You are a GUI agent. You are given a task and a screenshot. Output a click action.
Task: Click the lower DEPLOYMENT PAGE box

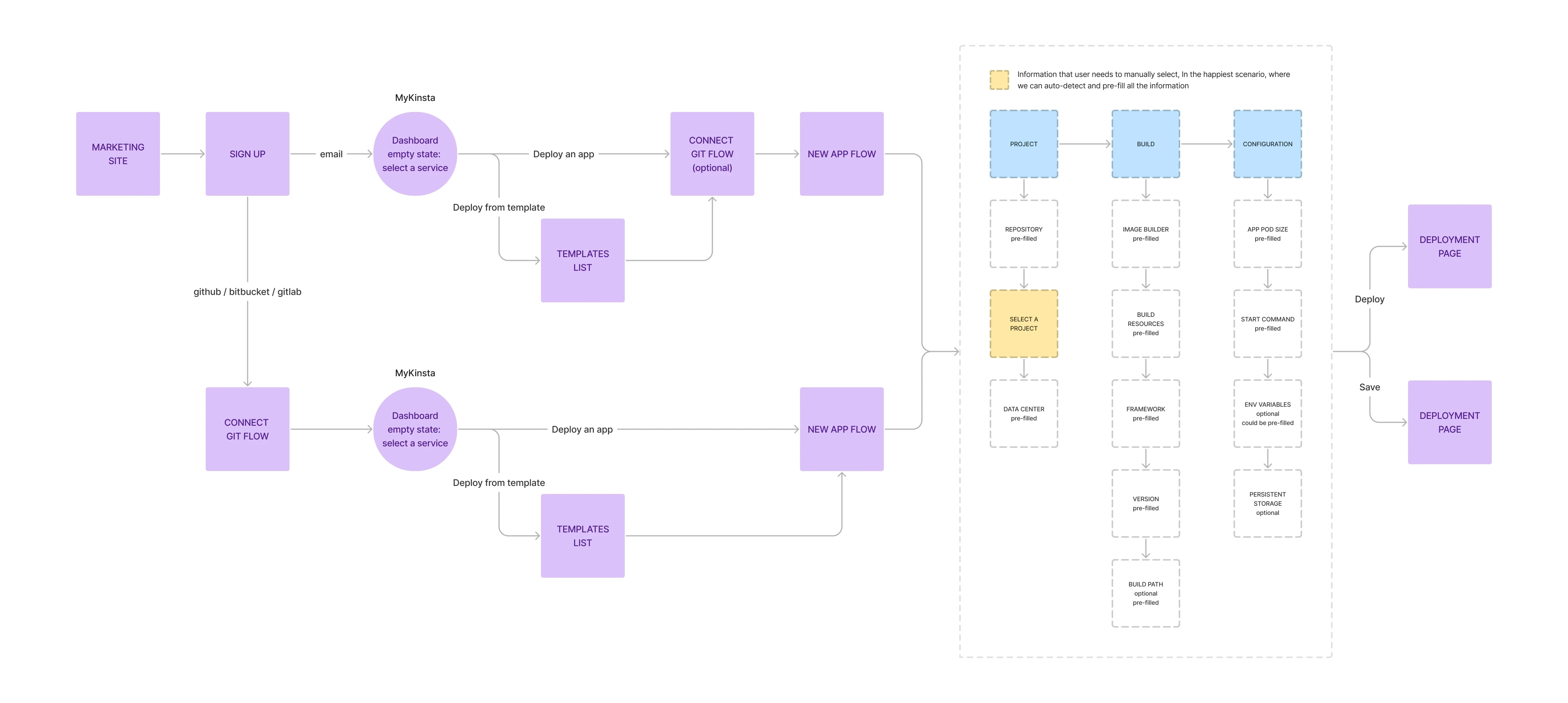point(1449,422)
